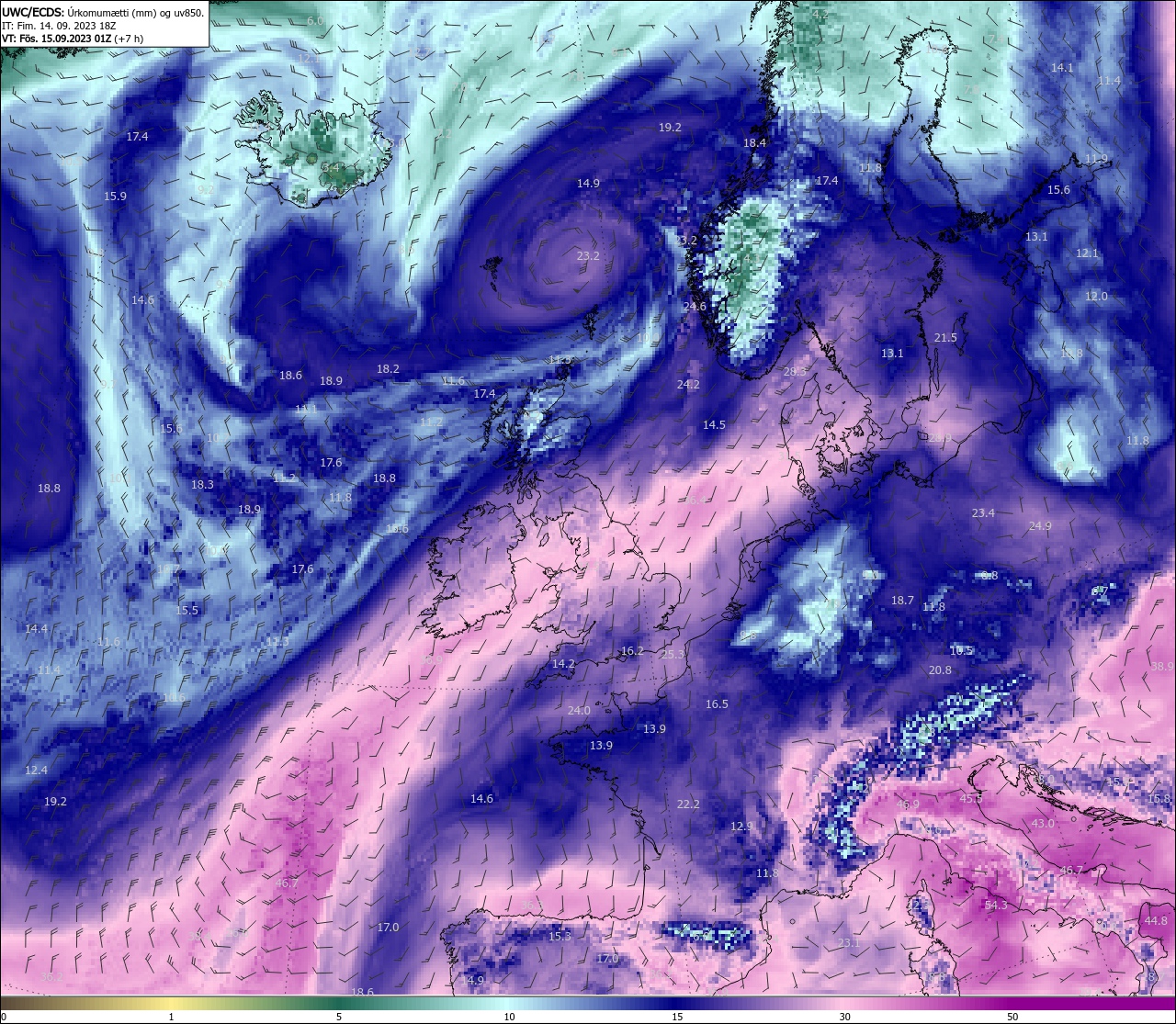
Task: Click the 10.5 value on the map
Action: (x=961, y=650)
